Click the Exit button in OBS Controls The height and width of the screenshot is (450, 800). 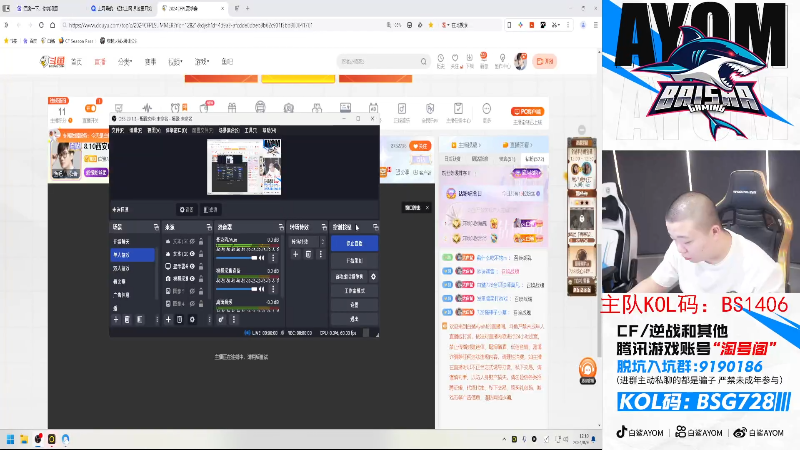click(355, 319)
